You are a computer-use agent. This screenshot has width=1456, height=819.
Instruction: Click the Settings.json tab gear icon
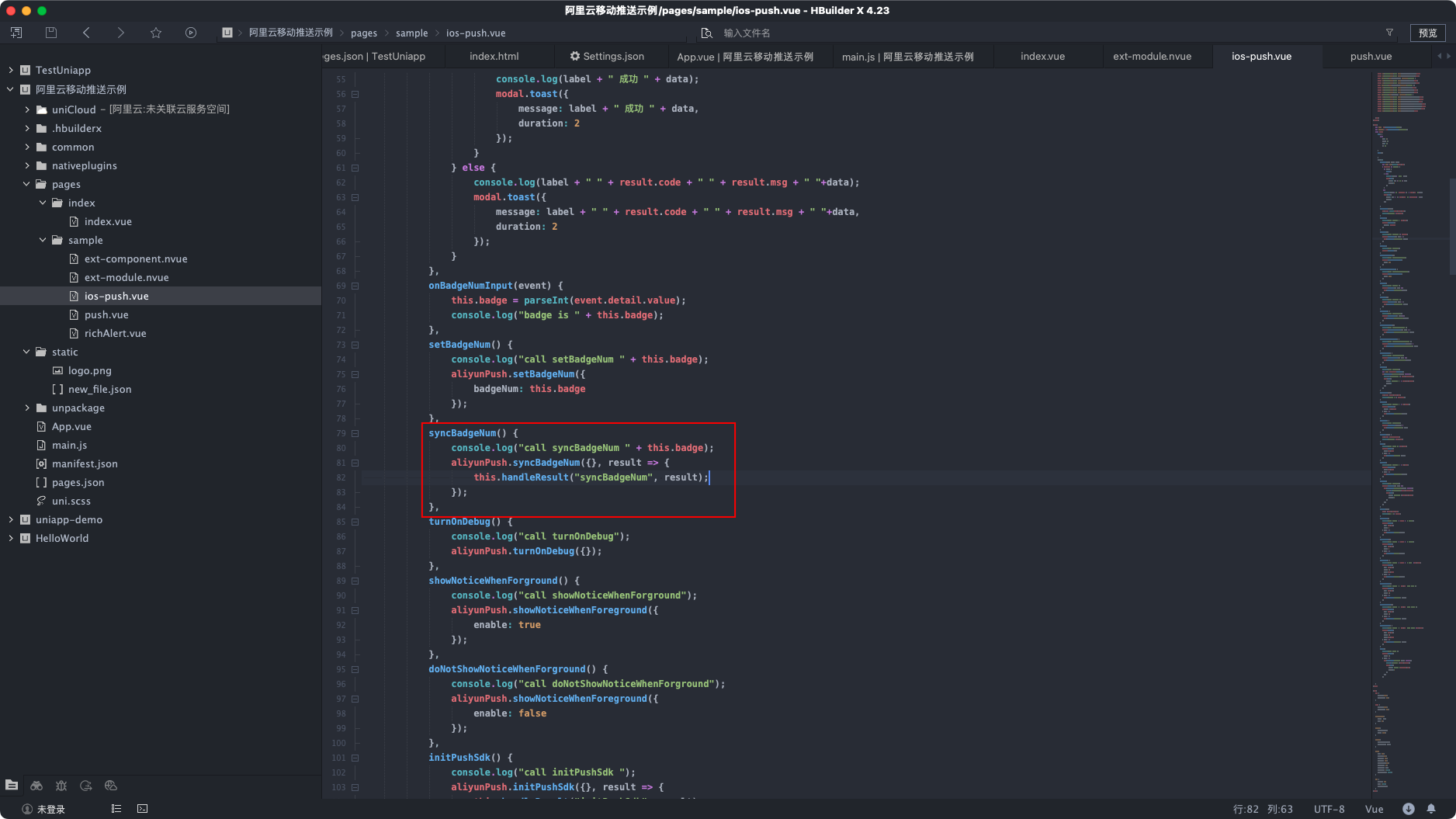pyautogui.click(x=575, y=56)
